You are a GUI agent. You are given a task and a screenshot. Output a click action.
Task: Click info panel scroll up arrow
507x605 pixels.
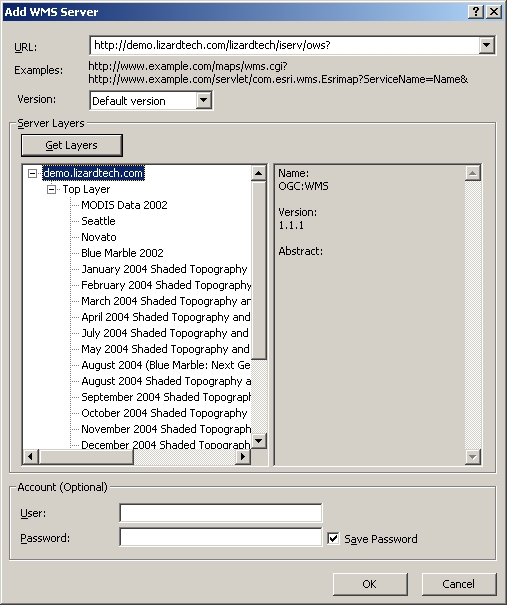coord(473,173)
